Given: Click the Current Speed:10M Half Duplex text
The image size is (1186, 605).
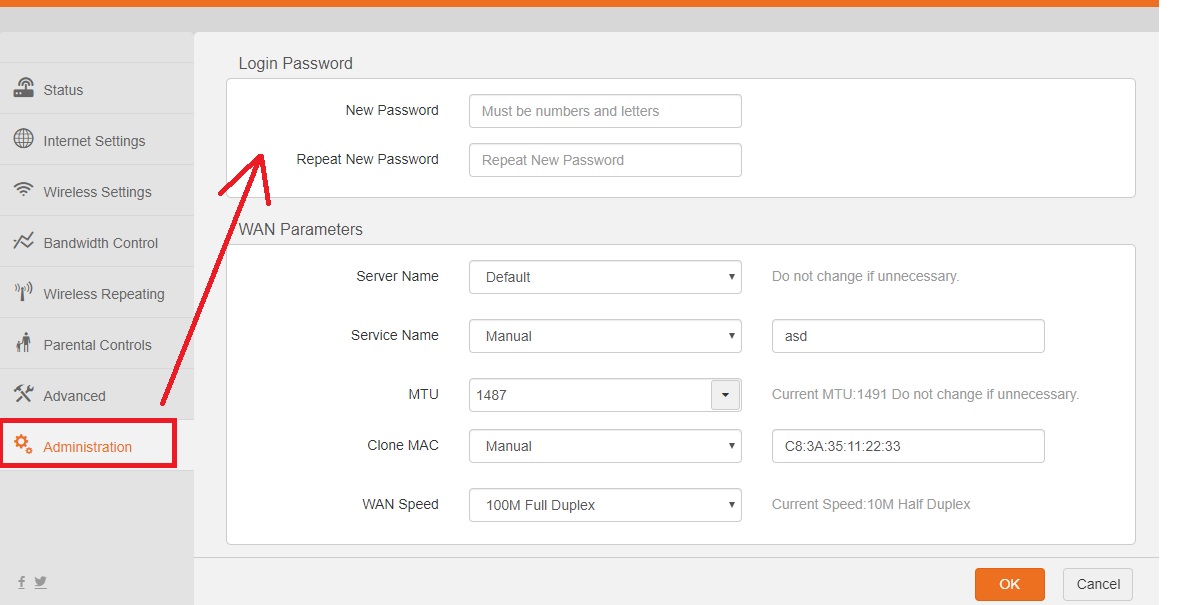Looking at the screenshot, I should [871, 504].
